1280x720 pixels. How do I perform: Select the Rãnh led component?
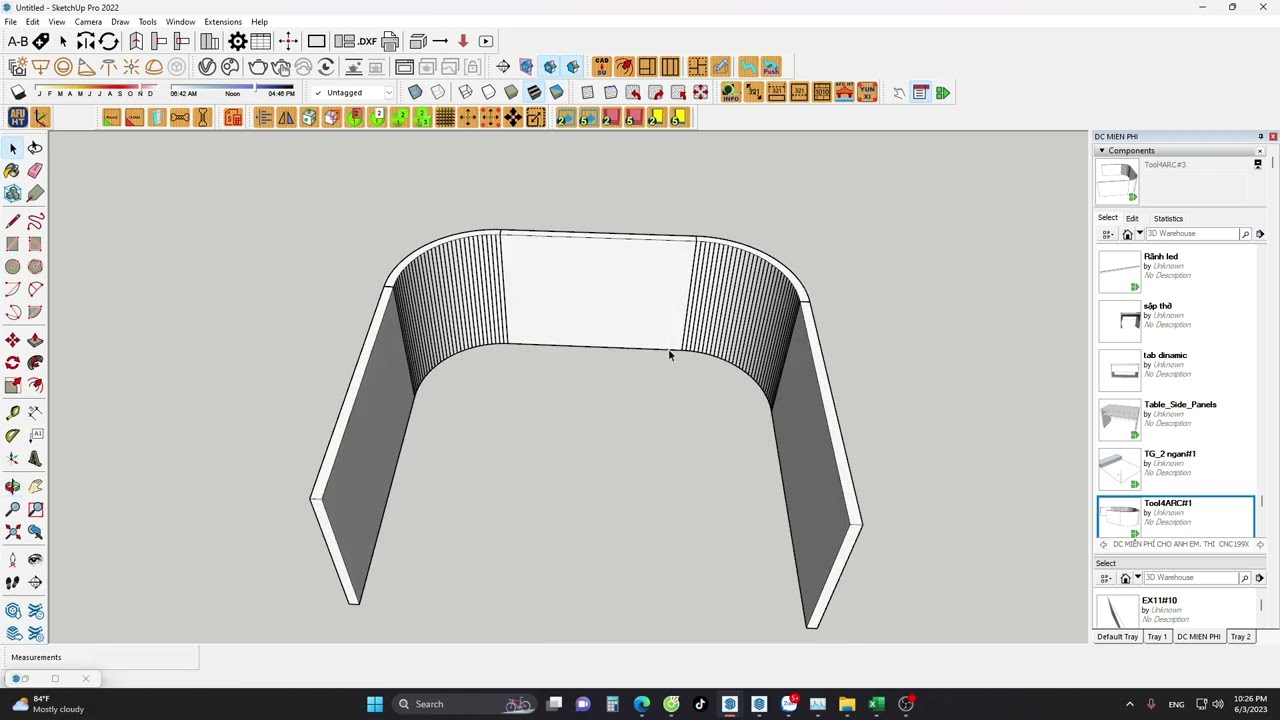pos(1175,271)
